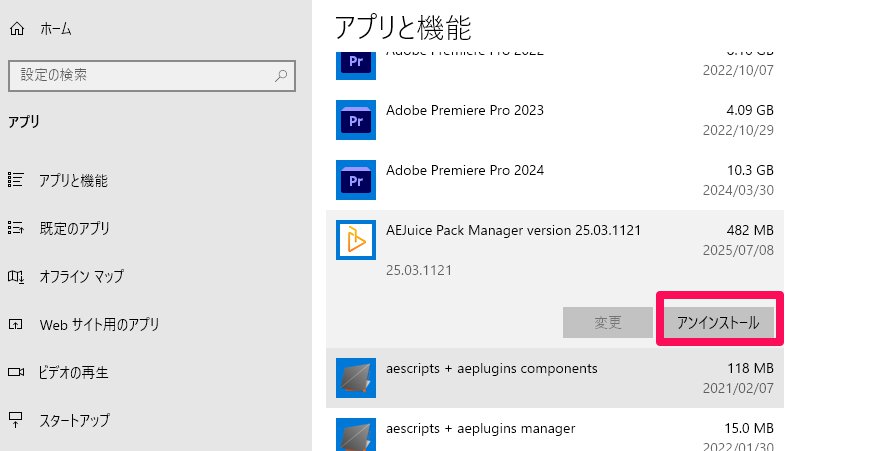Click the 2025/07/08 install date
Viewport: 881px width, 451px height.
pyautogui.click(x=738, y=250)
